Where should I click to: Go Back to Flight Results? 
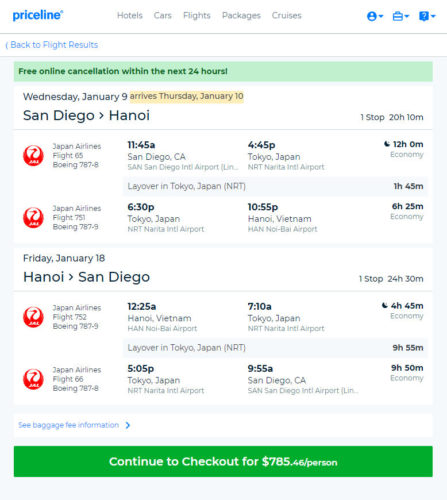pos(52,45)
